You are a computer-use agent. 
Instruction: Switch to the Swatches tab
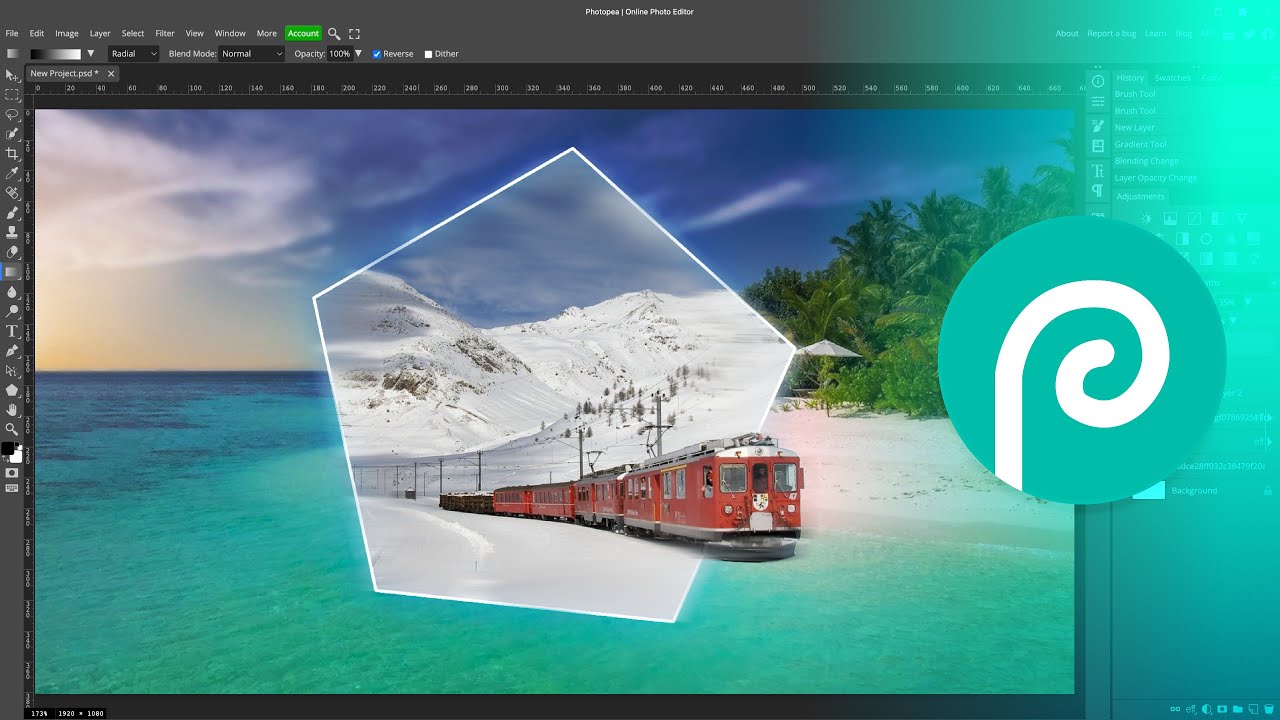(x=1172, y=77)
